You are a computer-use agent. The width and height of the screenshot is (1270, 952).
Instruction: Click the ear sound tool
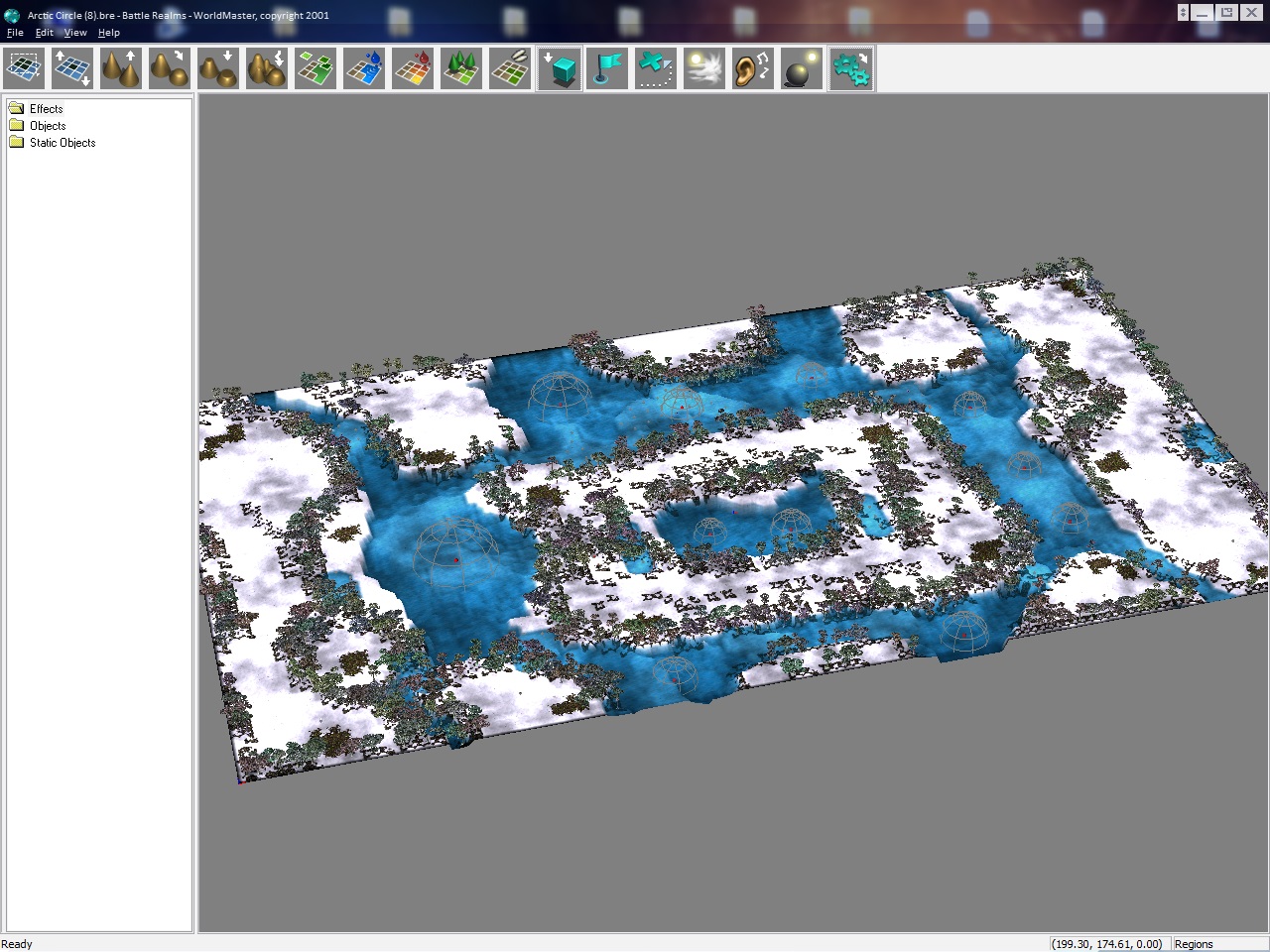753,69
